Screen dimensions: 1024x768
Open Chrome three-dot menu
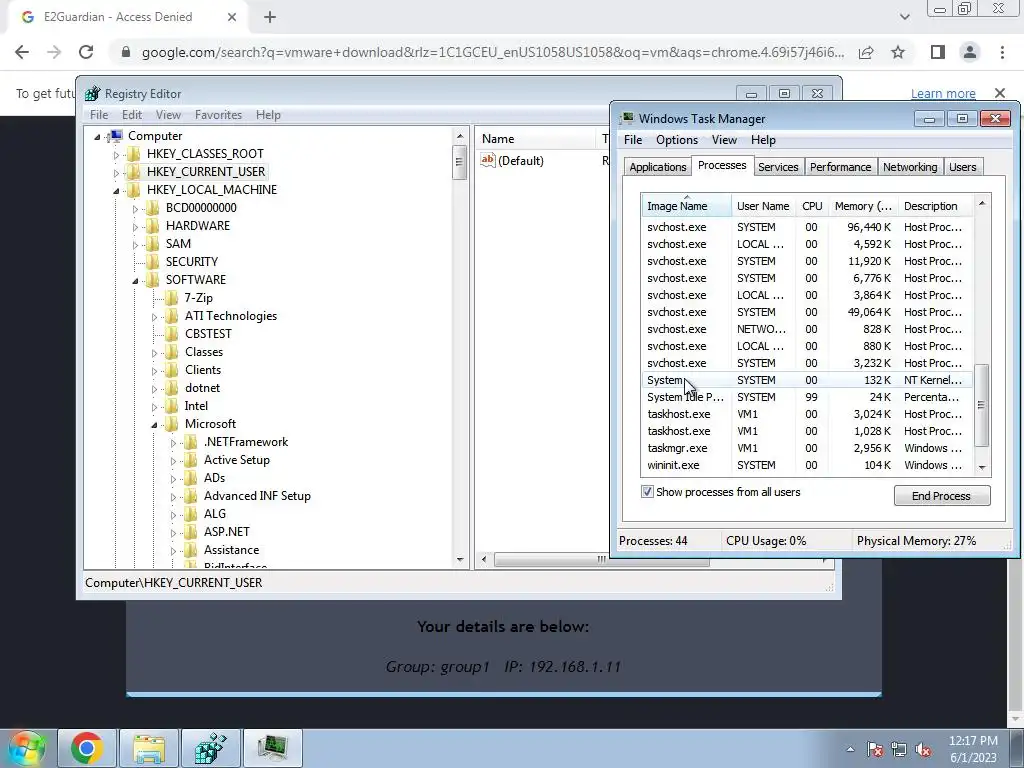point(1002,52)
